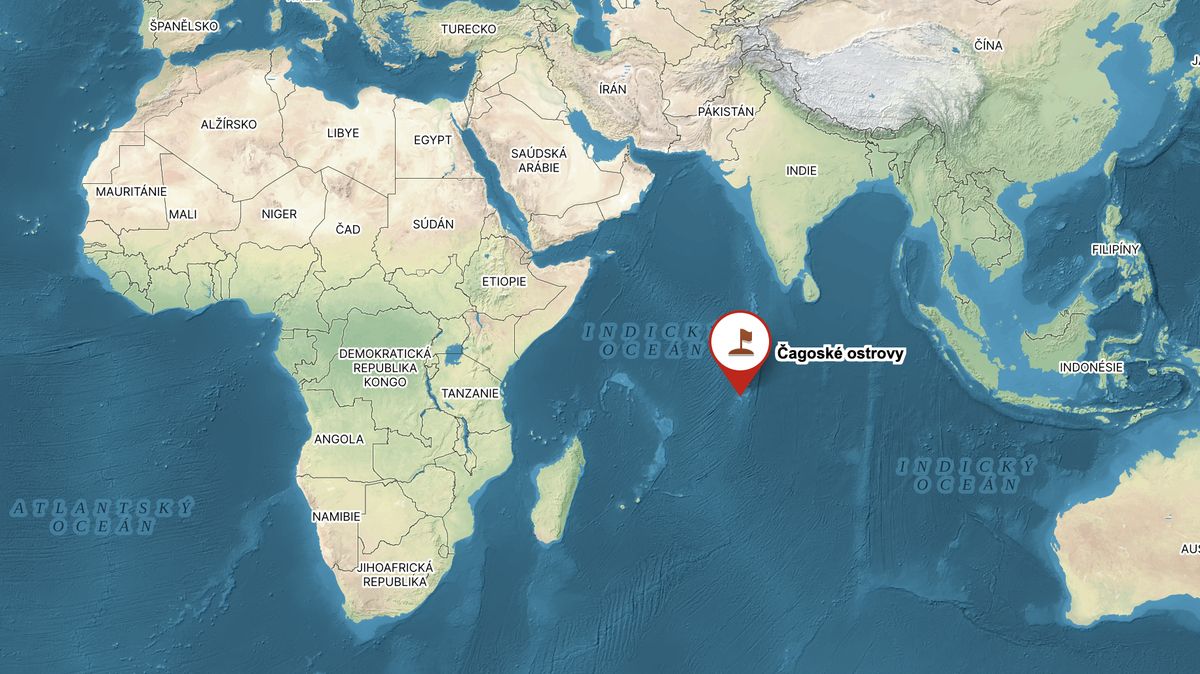Click the red flag marker pin

(x=739, y=352)
